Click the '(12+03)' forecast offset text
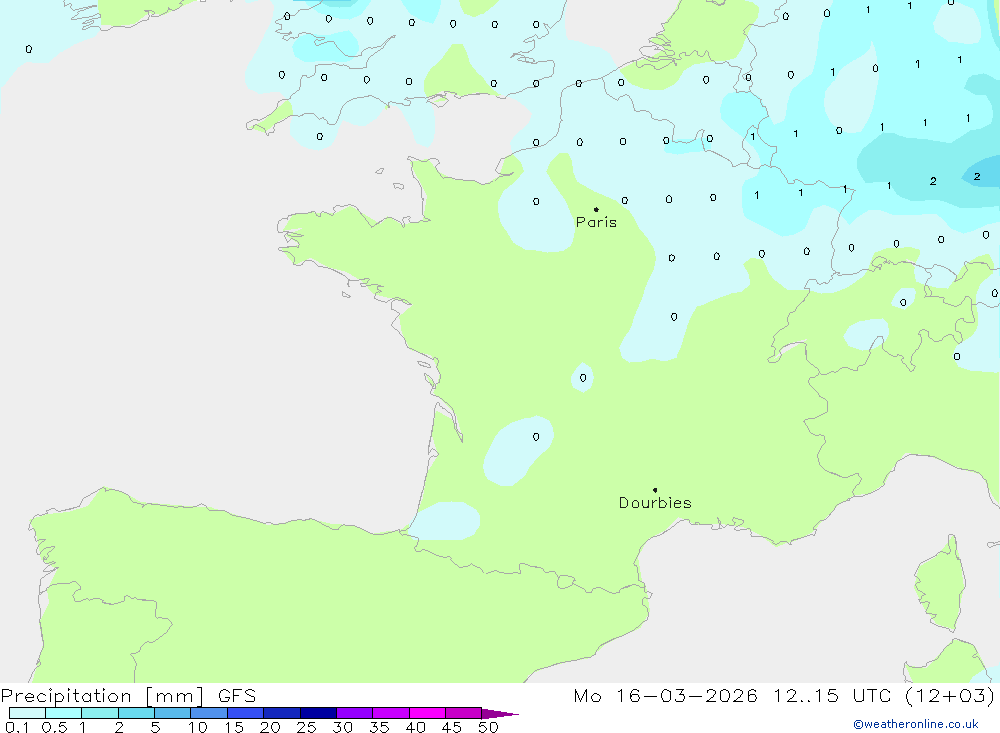1000x733 pixels. (950, 695)
